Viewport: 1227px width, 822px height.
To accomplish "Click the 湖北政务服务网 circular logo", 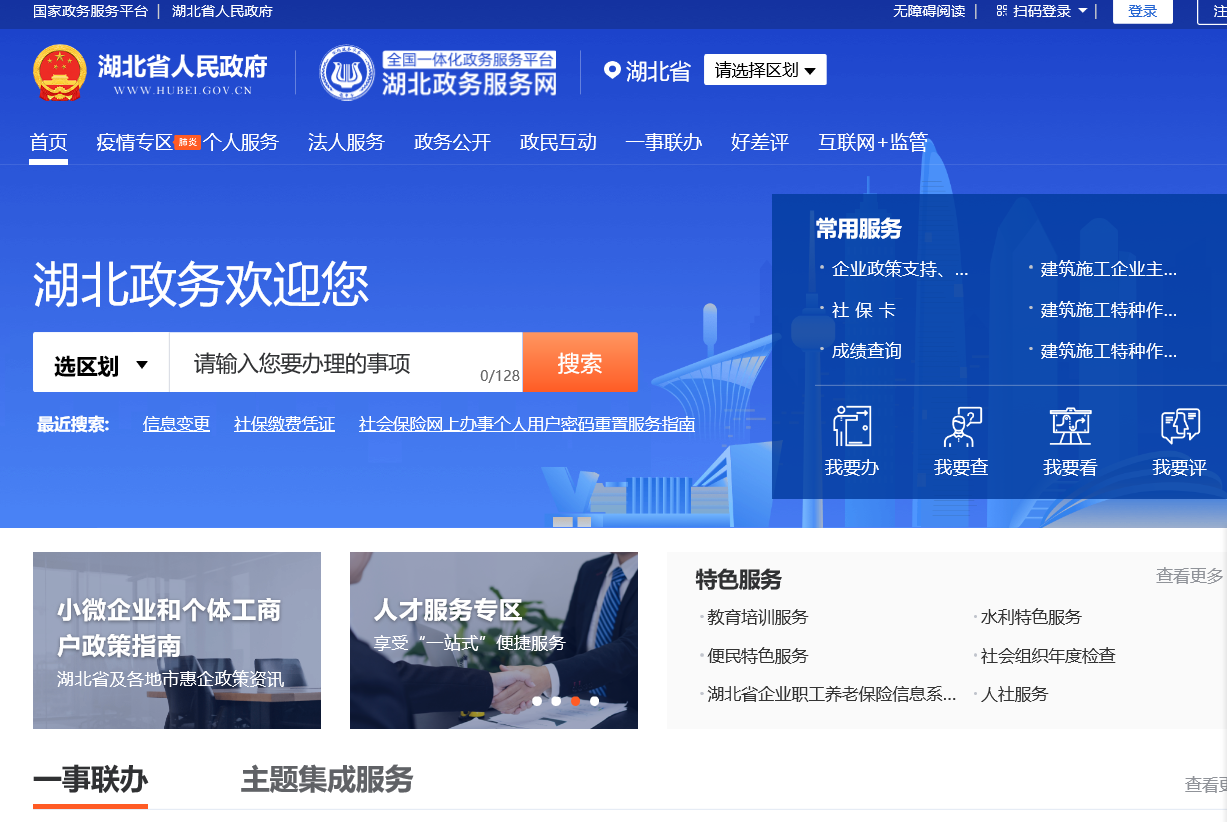I will 346,72.
